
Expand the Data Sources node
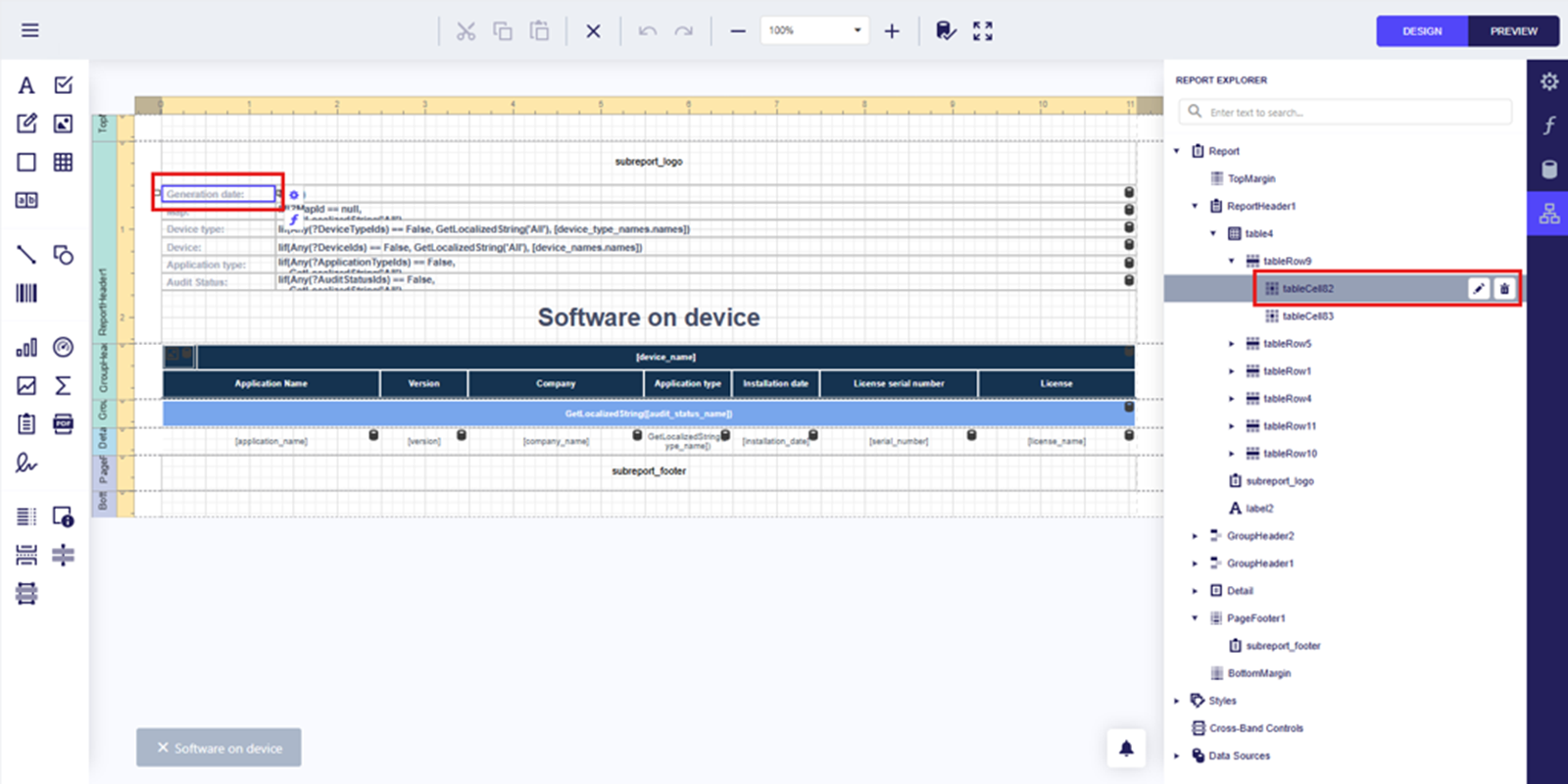coord(1177,756)
